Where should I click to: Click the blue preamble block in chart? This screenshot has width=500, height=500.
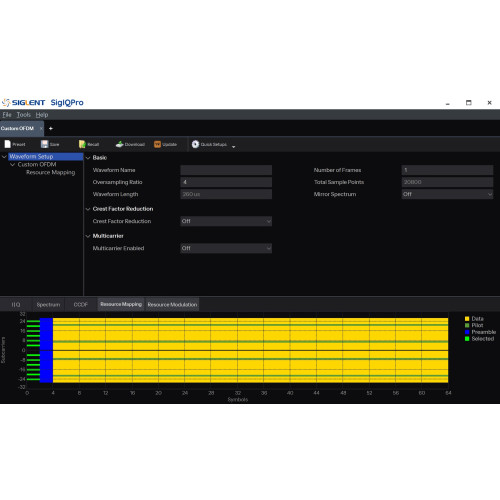(x=46, y=350)
